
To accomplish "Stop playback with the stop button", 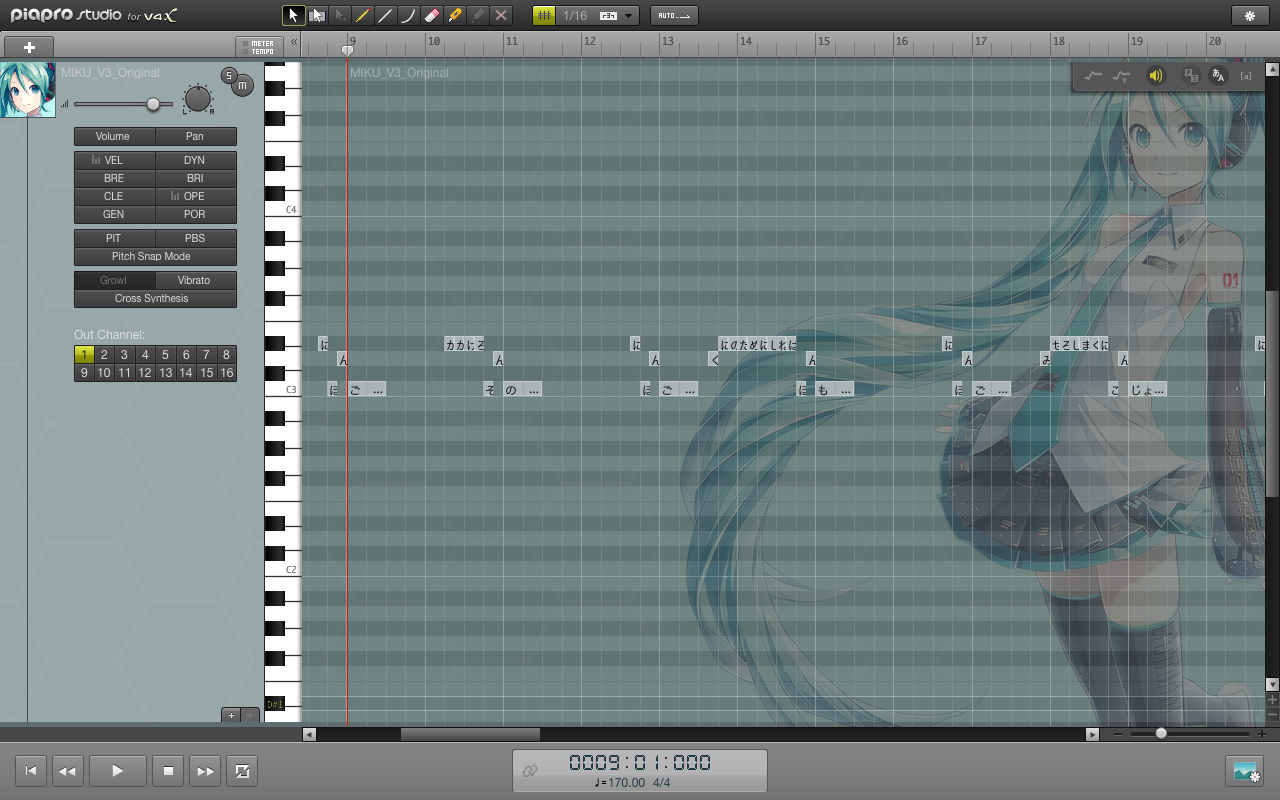I will pos(168,771).
